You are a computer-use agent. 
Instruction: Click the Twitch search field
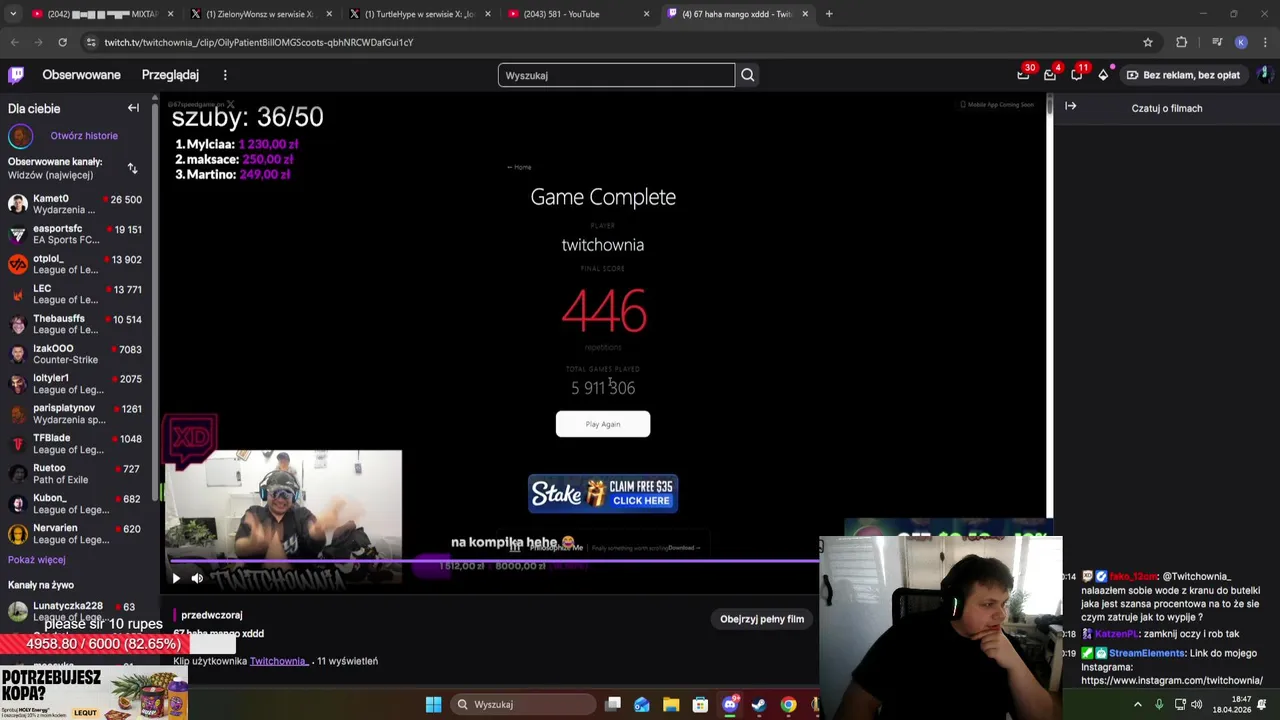coord(616,75)
